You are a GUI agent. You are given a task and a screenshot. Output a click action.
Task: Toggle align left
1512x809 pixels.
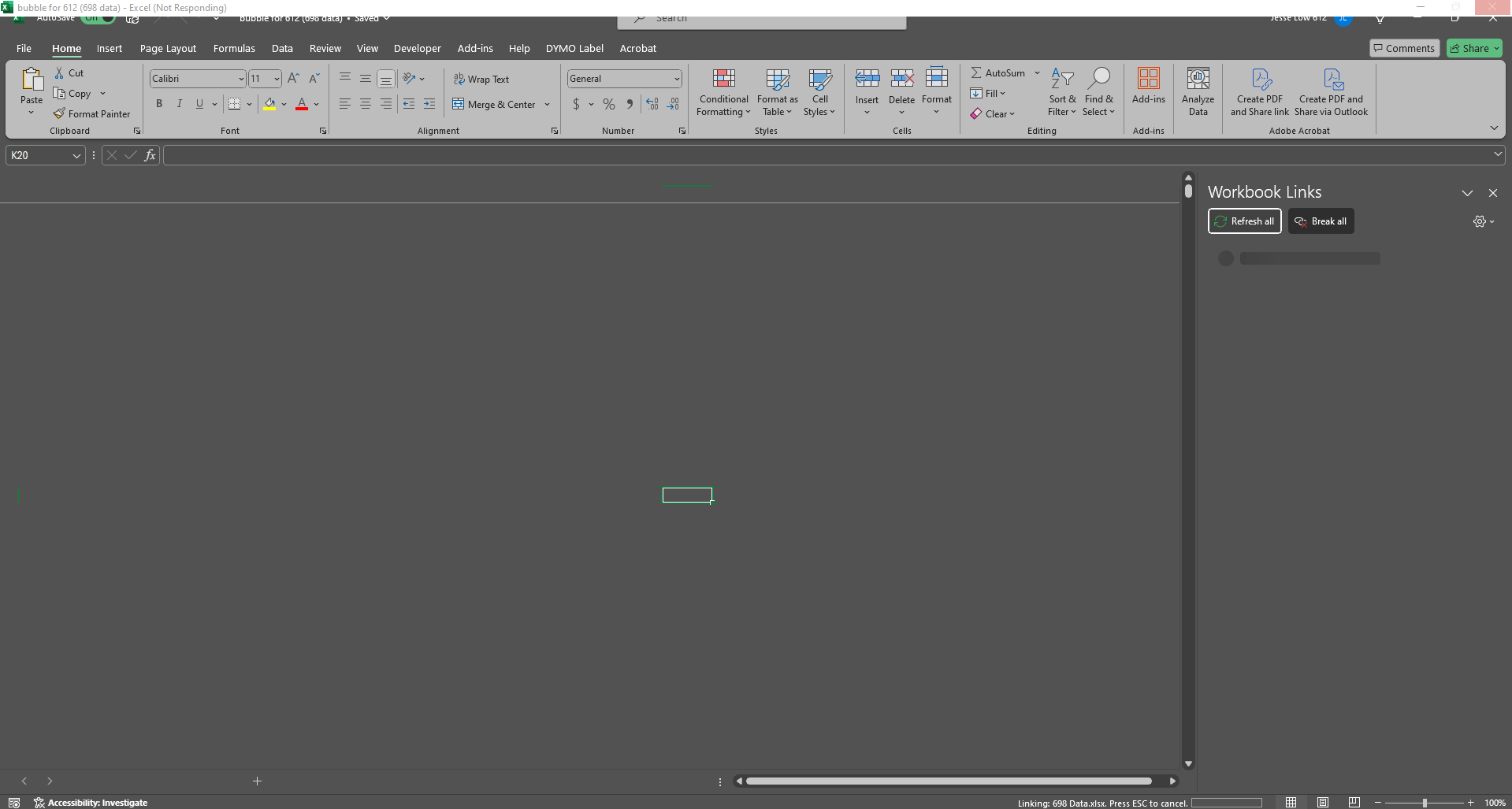(x=345, y=104)
